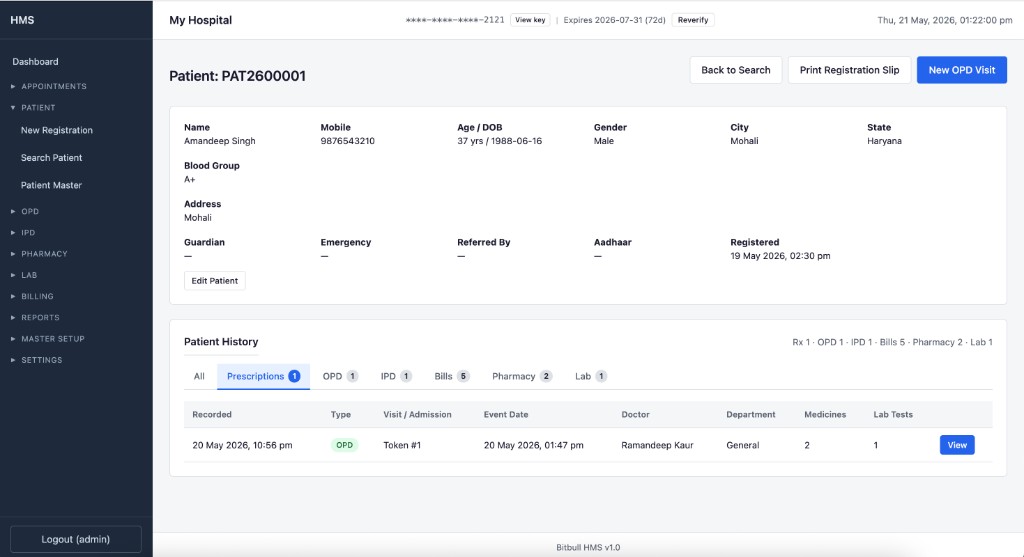Expand the Reports sidebar section

click(40, 317)
